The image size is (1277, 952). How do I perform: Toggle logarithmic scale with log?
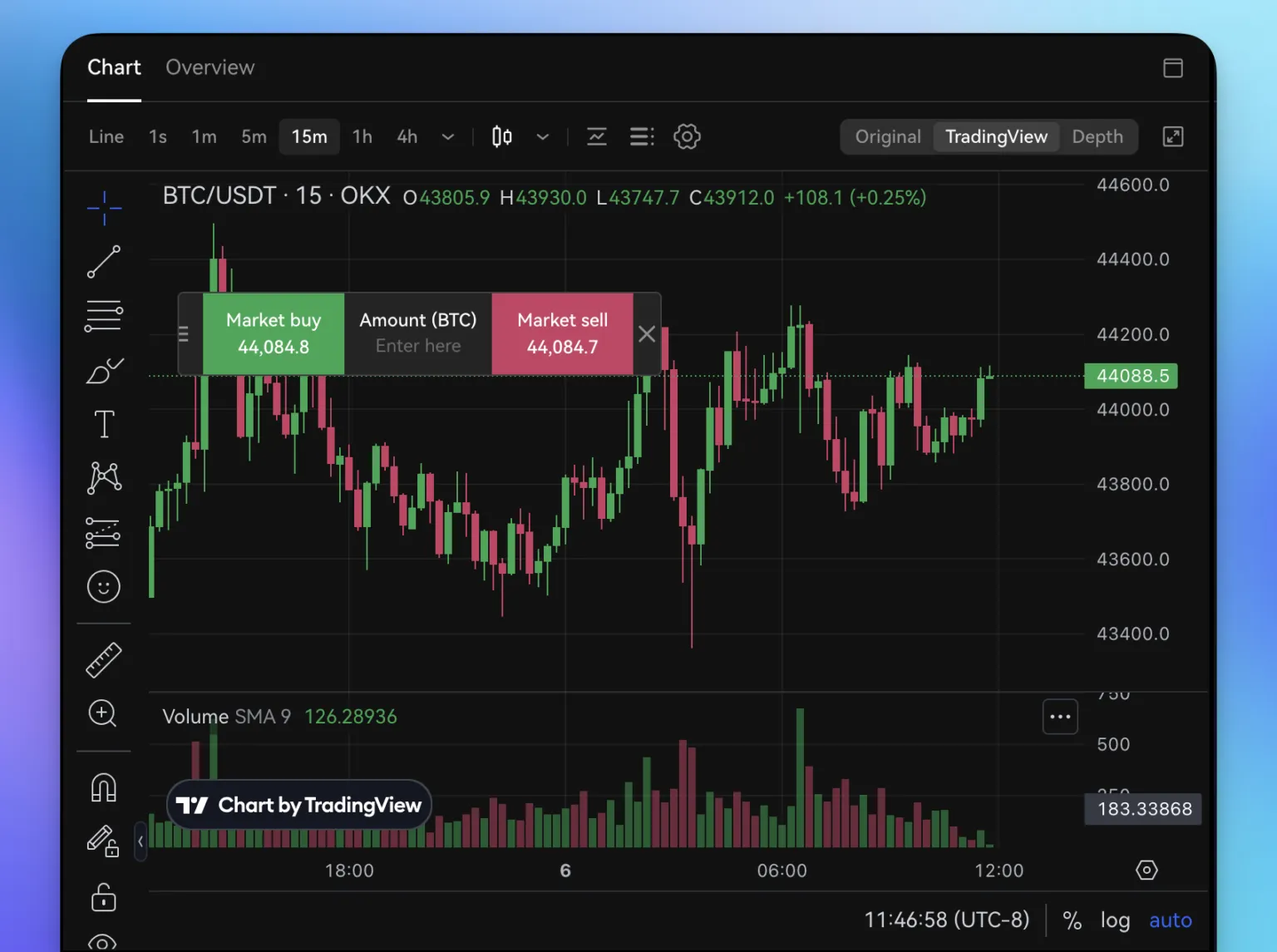click(1115, 920)
